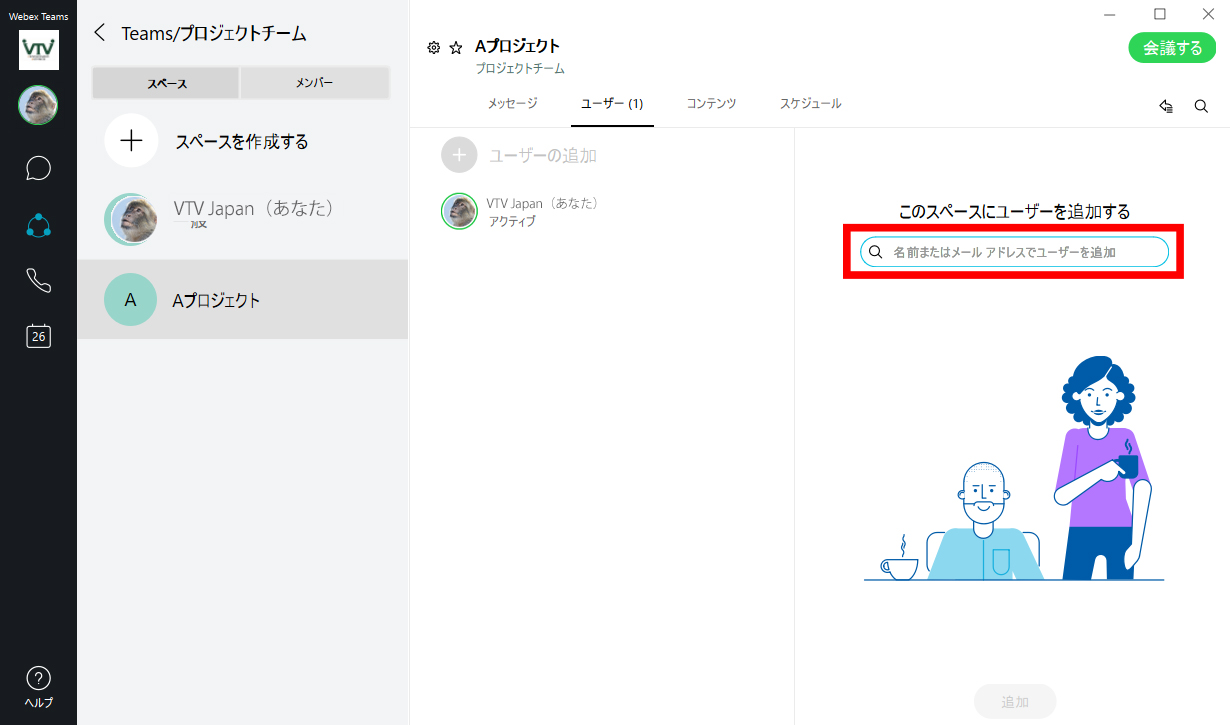
Task: Minimize the Webex Teams window
Action: (1112, 14)
